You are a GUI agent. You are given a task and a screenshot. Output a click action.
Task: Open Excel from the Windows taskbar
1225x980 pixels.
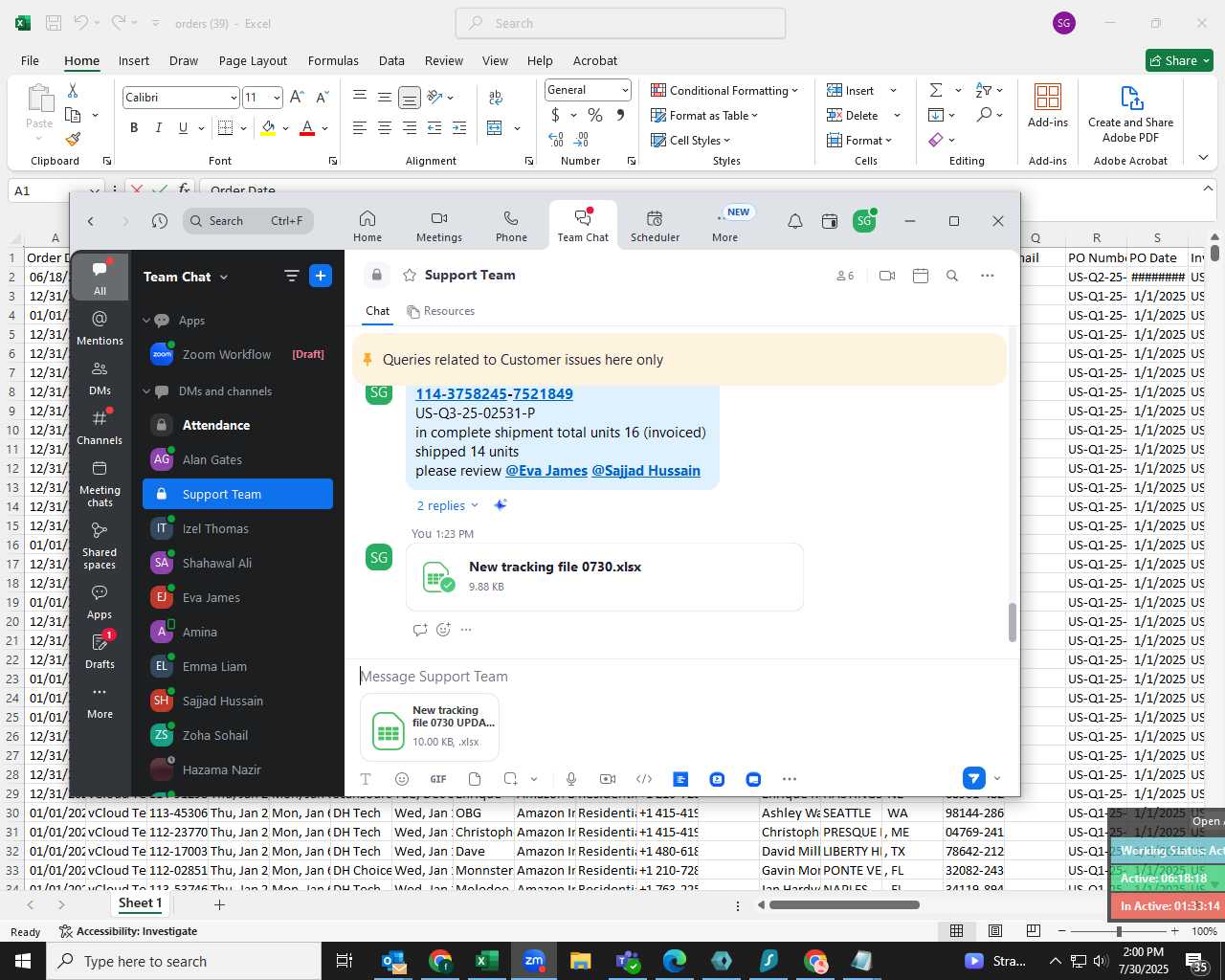point(486,961)
